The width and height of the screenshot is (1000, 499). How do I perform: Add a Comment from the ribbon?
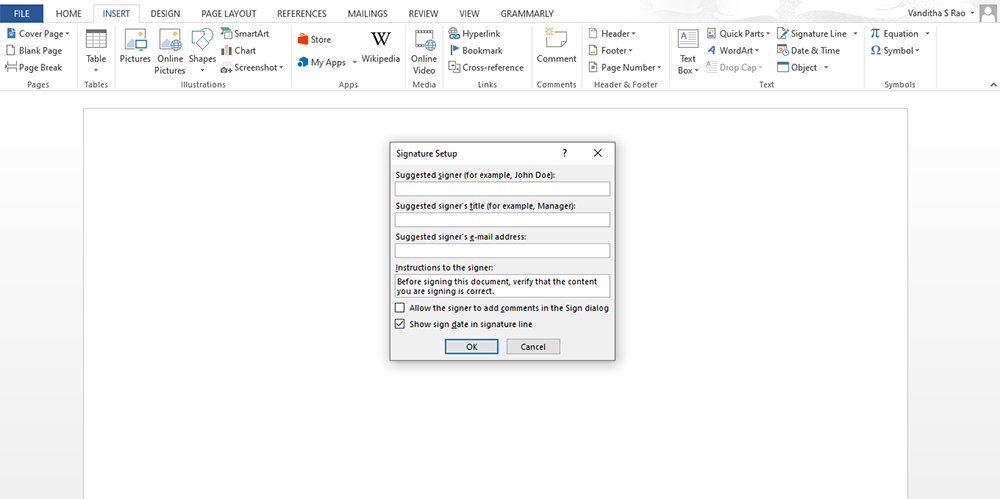(x=556, y=46)
